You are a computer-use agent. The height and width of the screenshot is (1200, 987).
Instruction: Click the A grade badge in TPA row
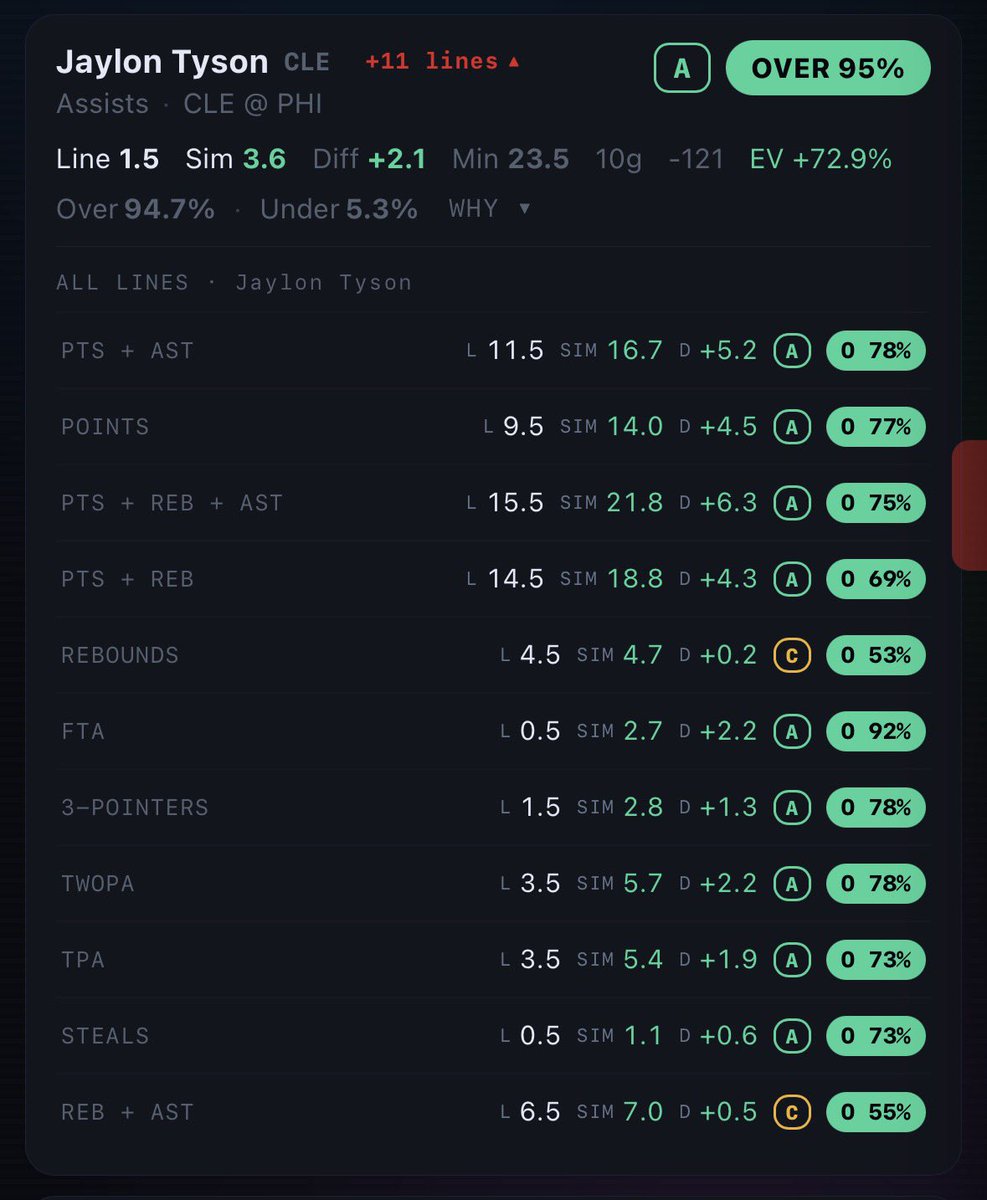point(792,960)
